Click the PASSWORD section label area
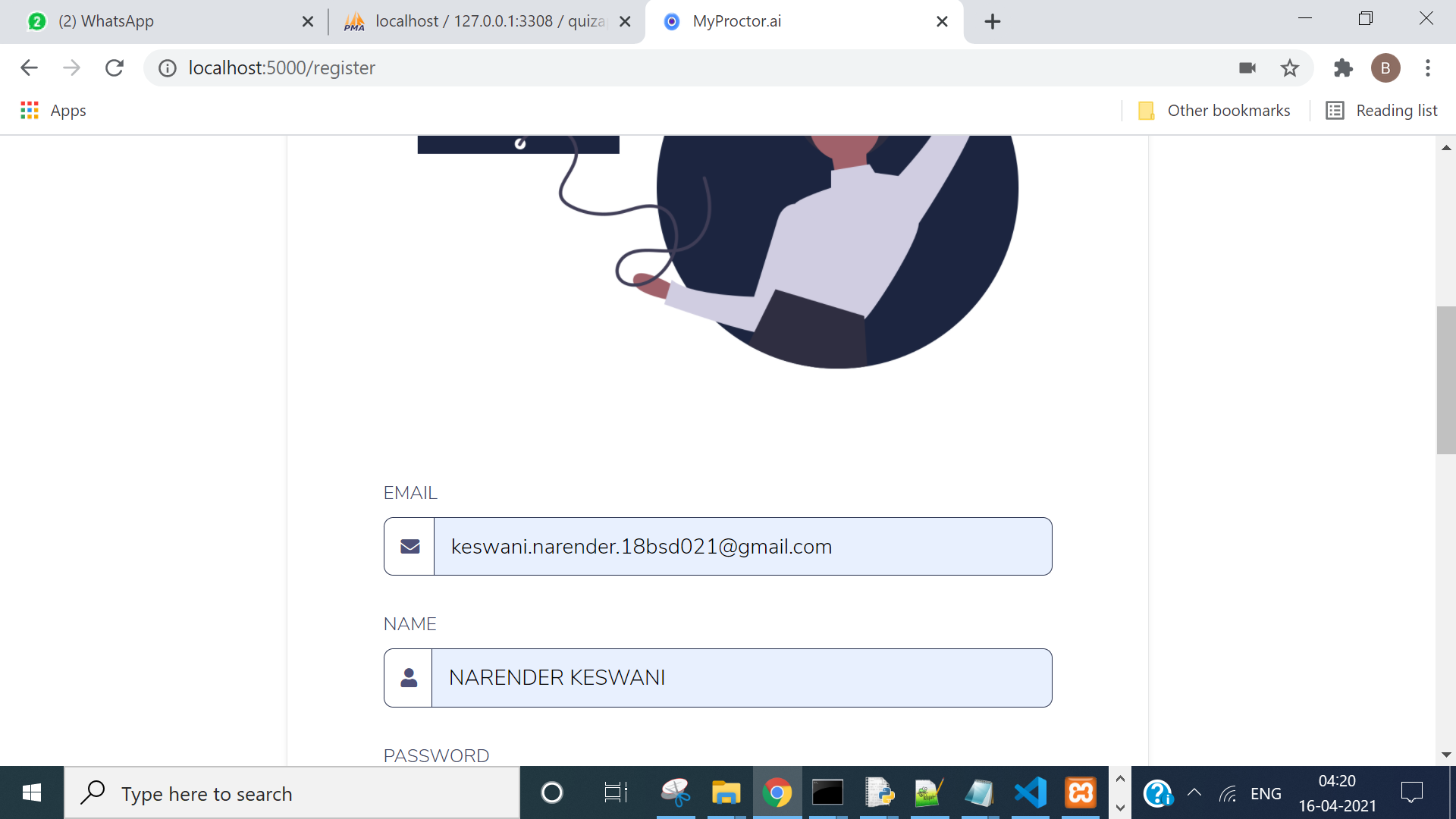The height and width of the screenshot is (819, 1456). point(437,756)
